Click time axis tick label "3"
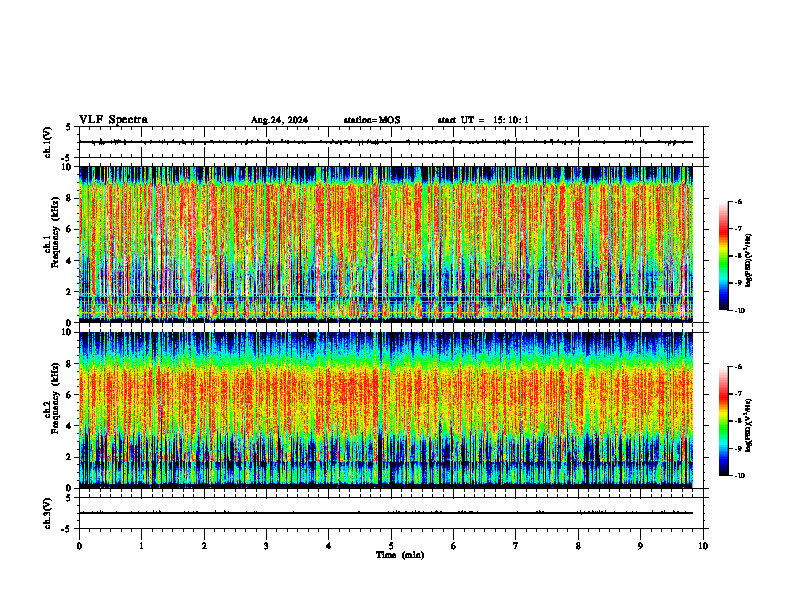 pos(266,546)
